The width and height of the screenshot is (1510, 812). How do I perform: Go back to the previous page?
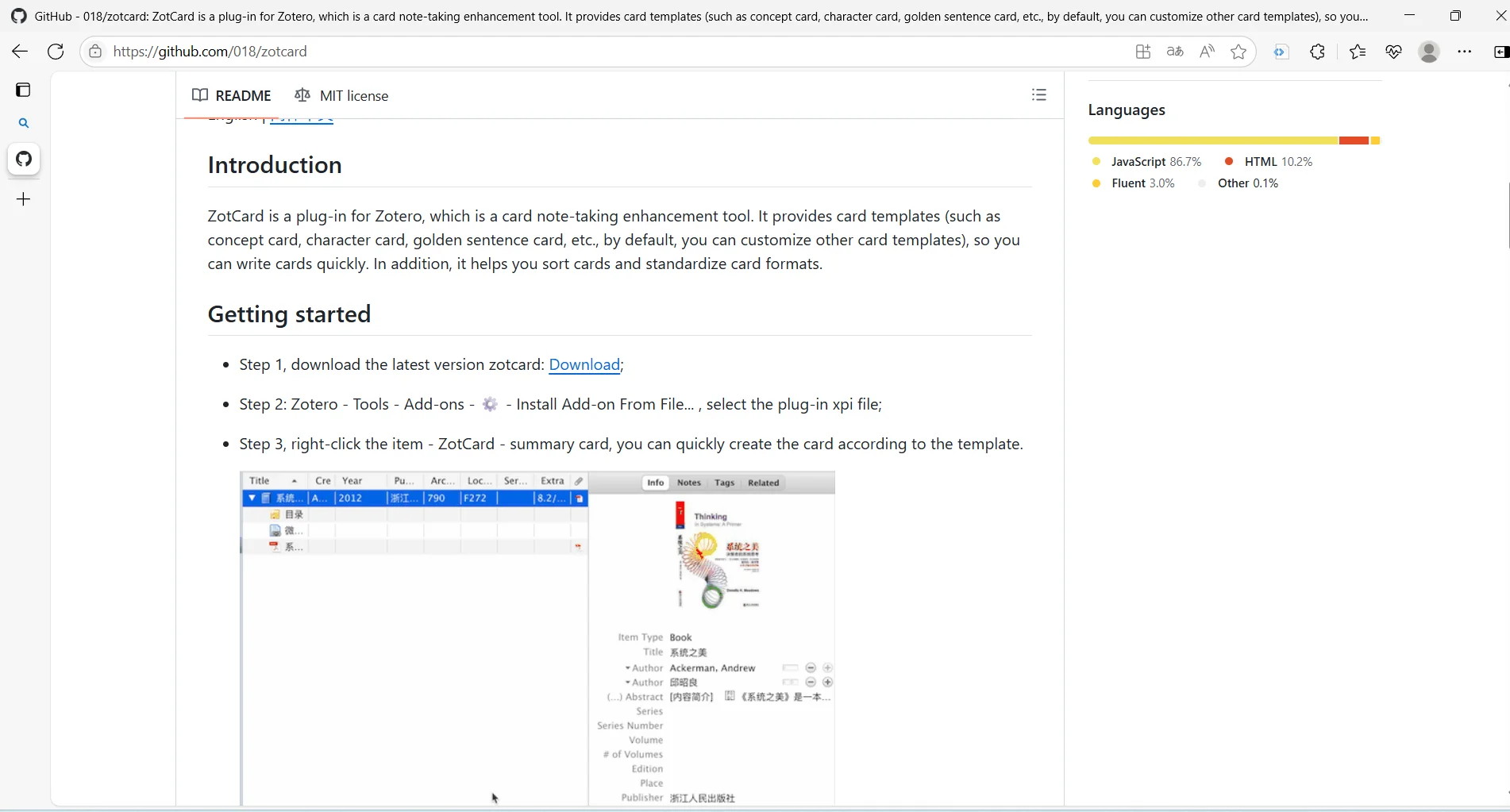pos(20,52)
